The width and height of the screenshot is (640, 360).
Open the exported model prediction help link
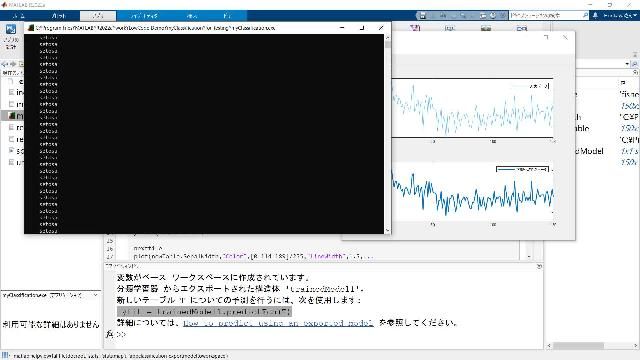(x=278, y=323)
